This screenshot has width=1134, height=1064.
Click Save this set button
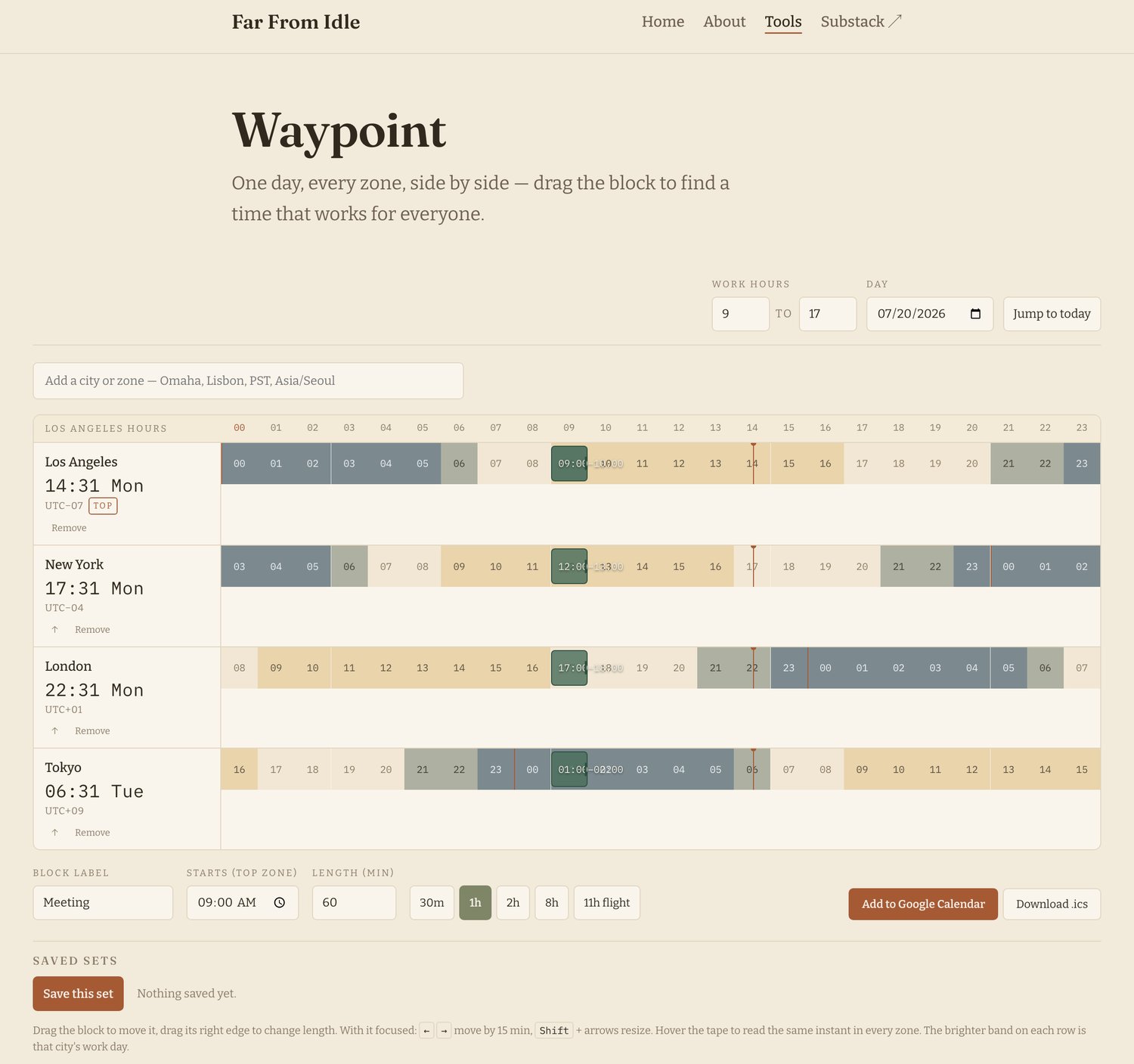(x=78, y=994)
